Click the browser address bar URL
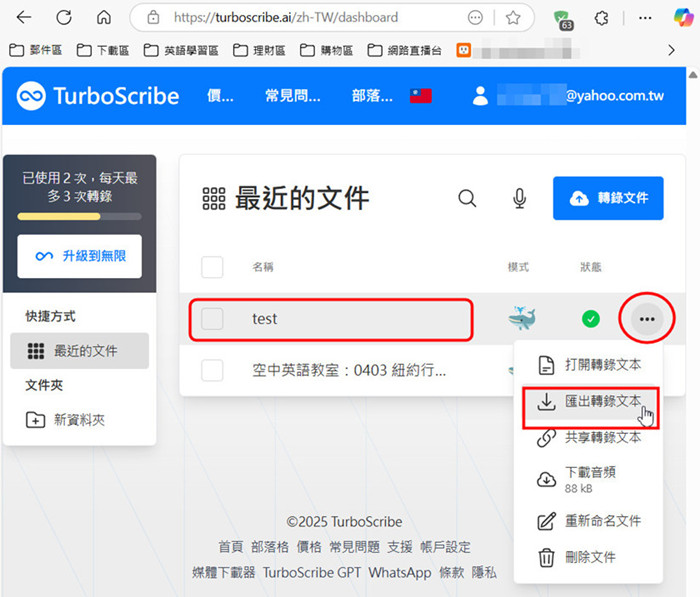The image size is (700, 597). click(x=285, y=18)
